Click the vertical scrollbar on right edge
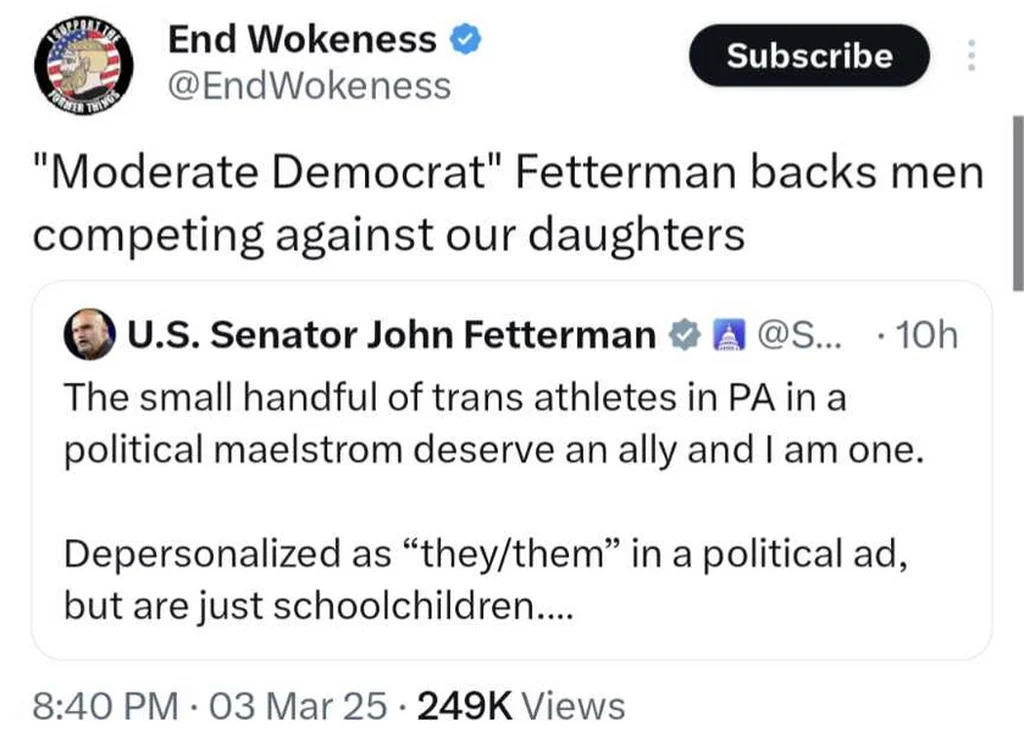Image resolution: width=1024 pixels, height=749 pixels. tap(1015, 200)
